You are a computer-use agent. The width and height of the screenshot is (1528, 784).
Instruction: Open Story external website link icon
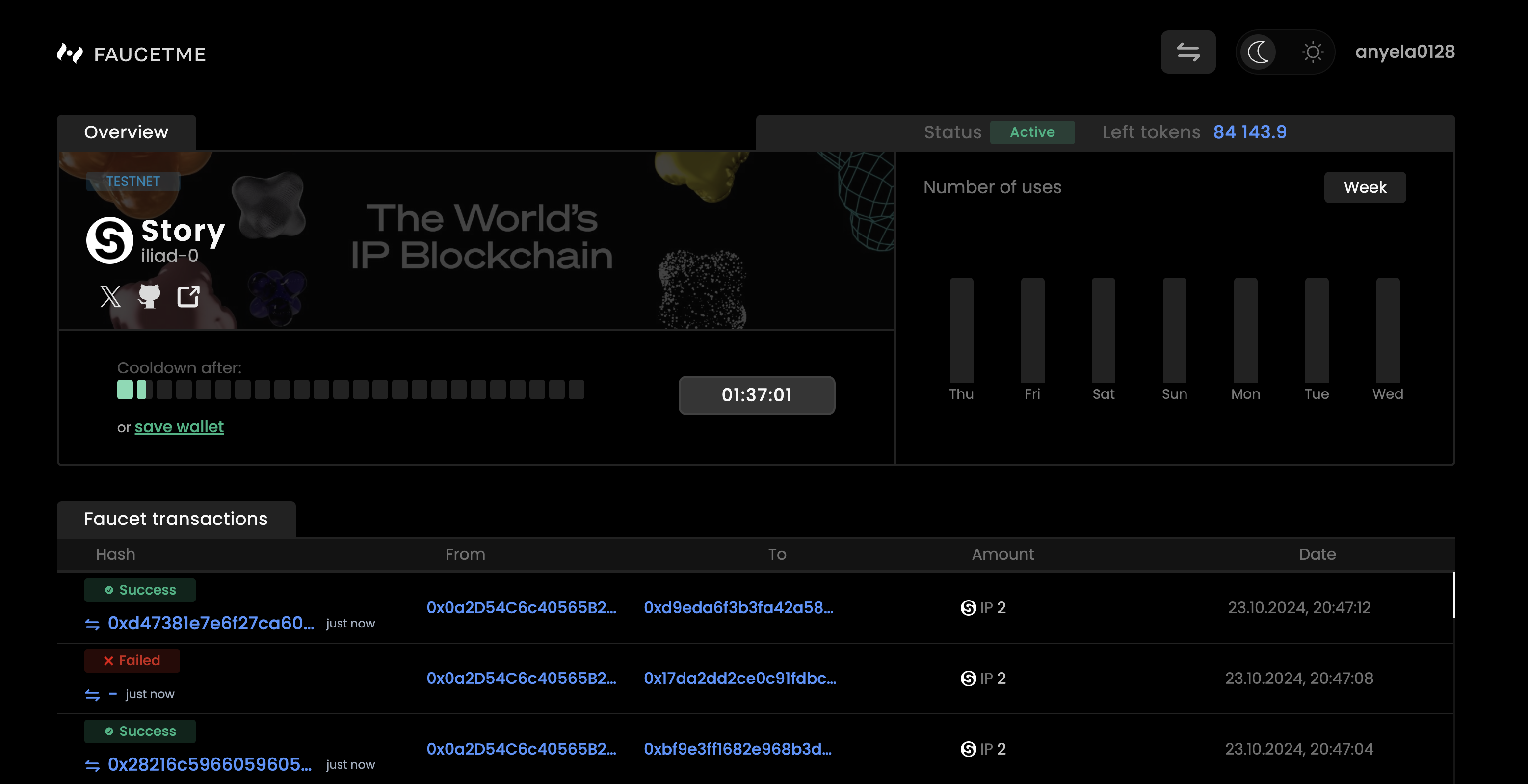pyautogui.click(x=188, y=296)
